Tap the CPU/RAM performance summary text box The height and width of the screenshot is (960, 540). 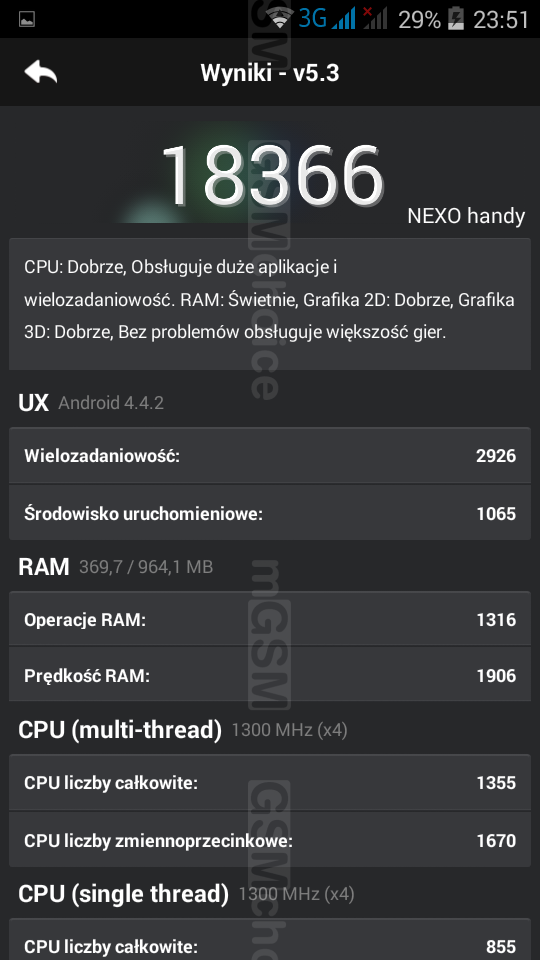269,304
